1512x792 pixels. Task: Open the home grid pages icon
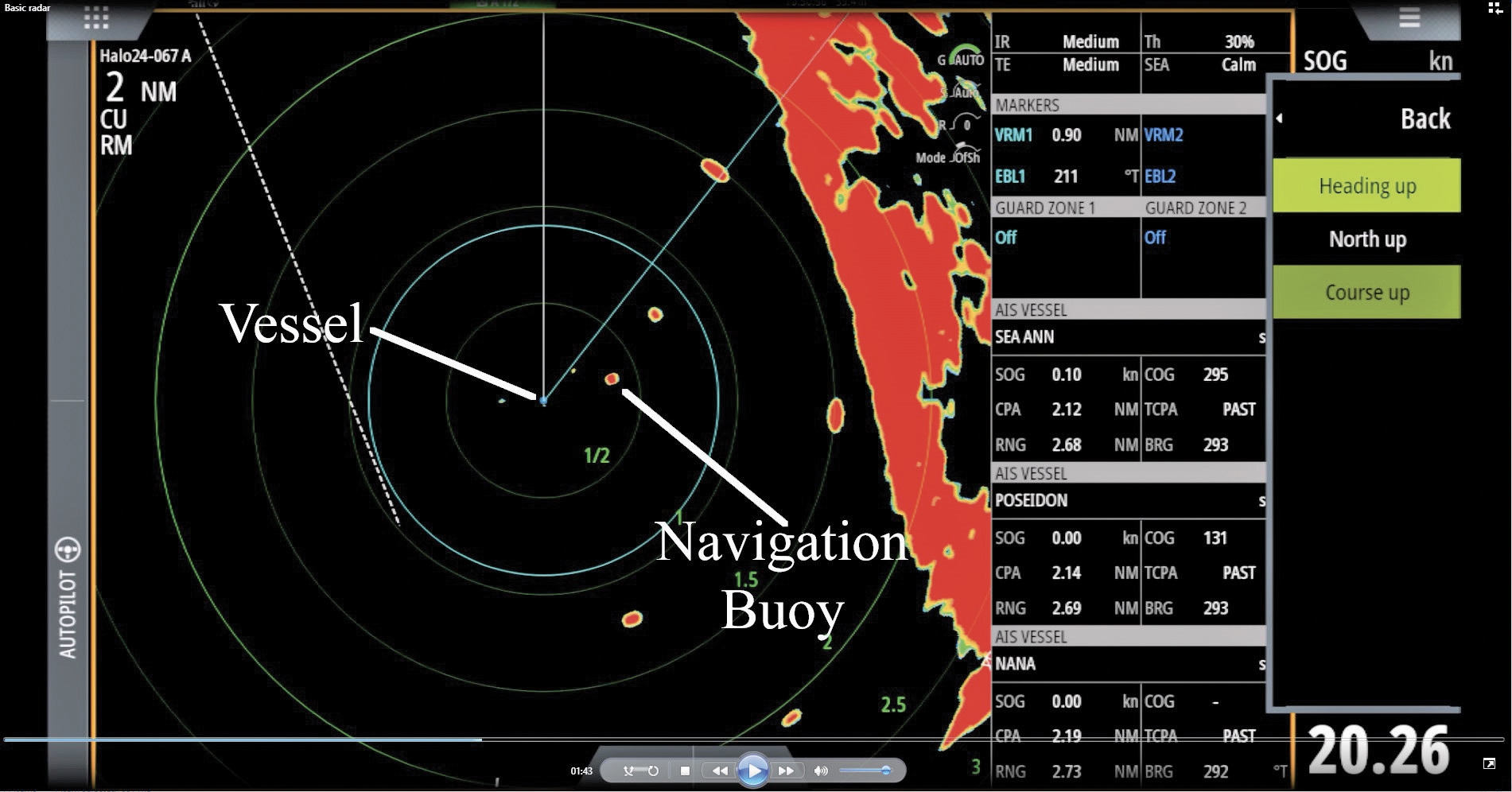(96, 19)
